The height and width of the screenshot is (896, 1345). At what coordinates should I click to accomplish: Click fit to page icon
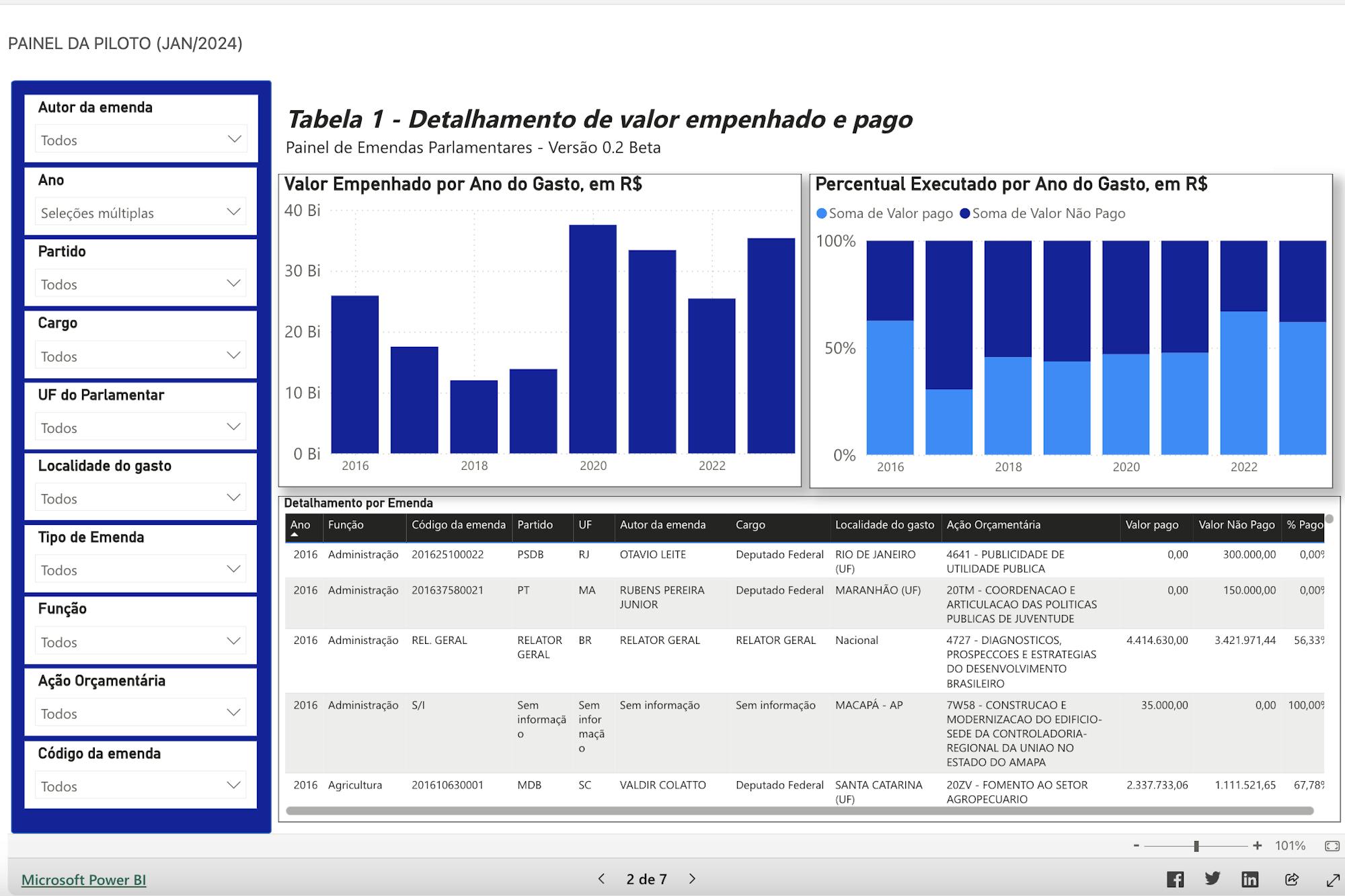point(1332,846)
